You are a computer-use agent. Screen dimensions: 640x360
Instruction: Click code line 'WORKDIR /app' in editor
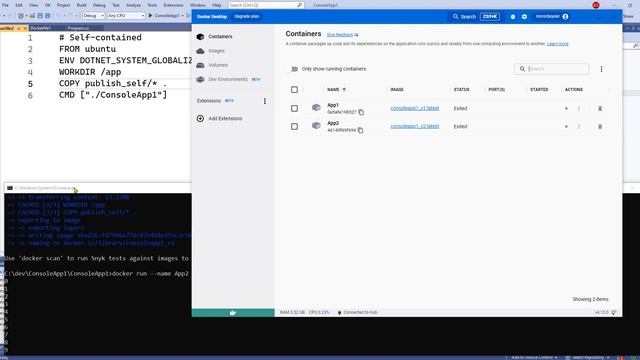tap(90, 72)
